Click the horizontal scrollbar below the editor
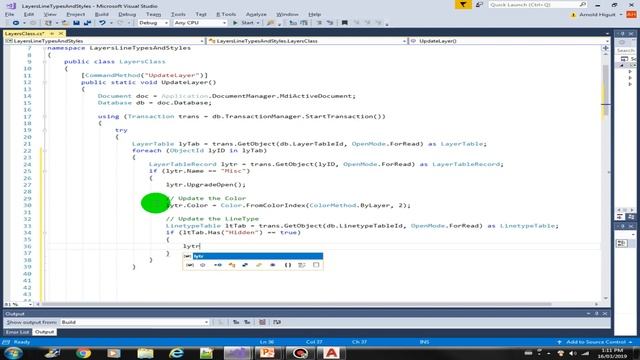Viewport: 640px width, 360px height. click(296, 304)
